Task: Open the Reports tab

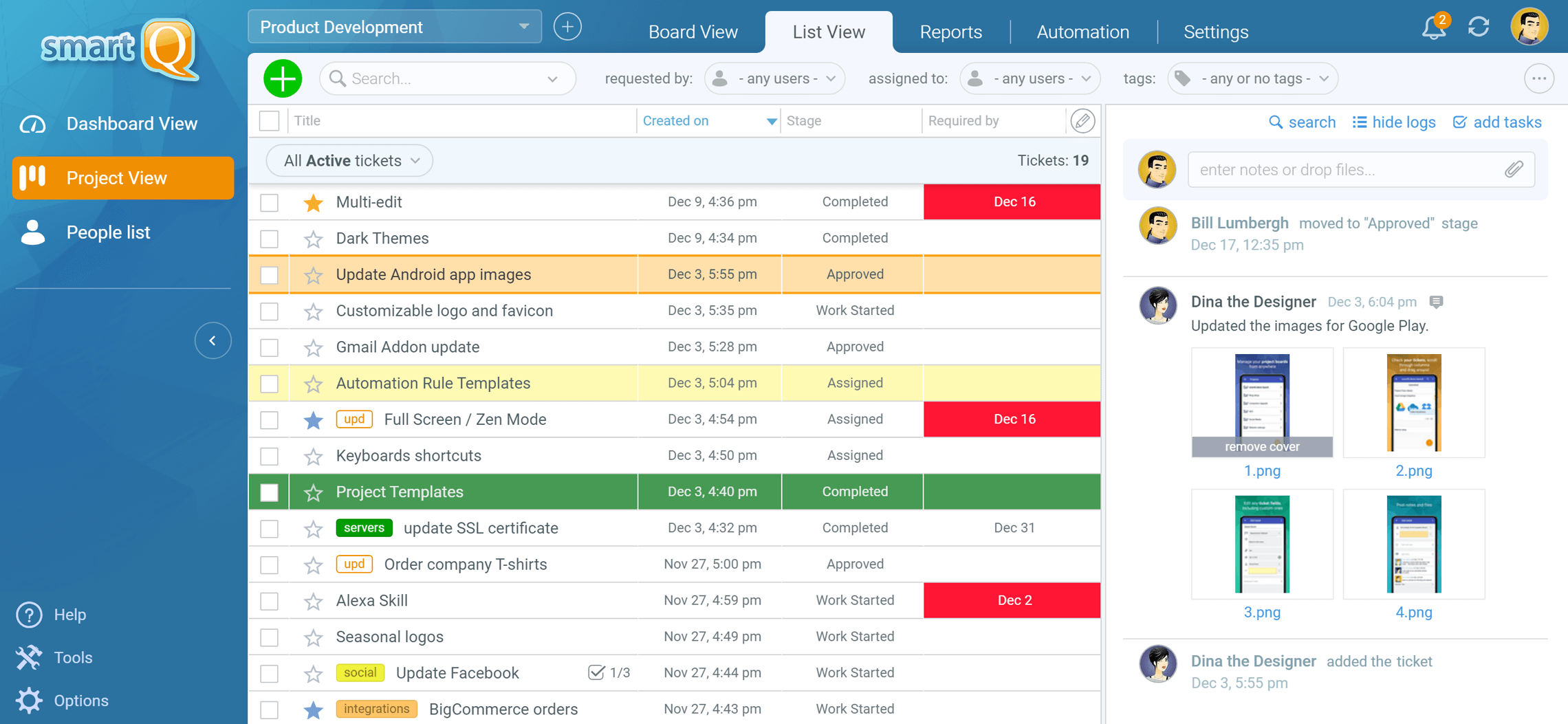Action: [x=950, y=32]
